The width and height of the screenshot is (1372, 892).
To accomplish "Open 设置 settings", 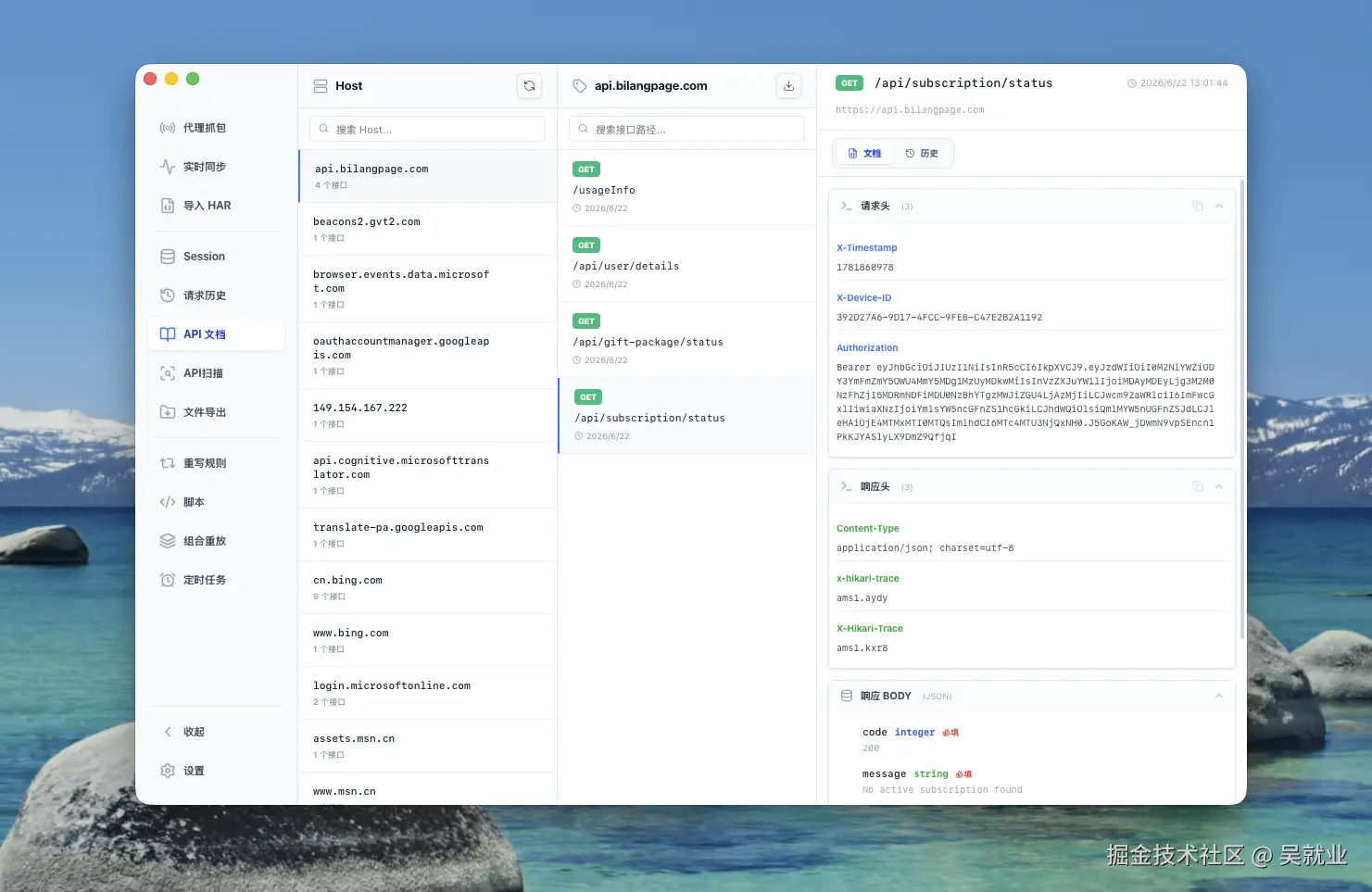I will pos(216,771).
